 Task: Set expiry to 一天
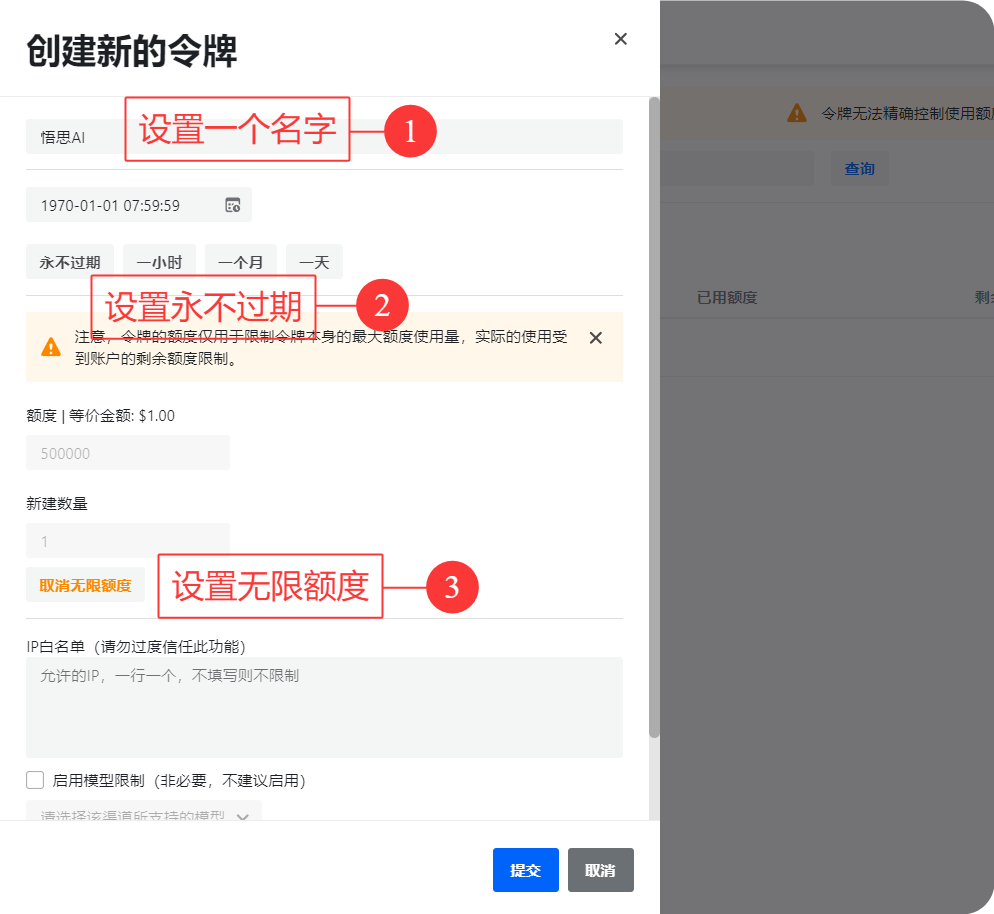point(313,260)
